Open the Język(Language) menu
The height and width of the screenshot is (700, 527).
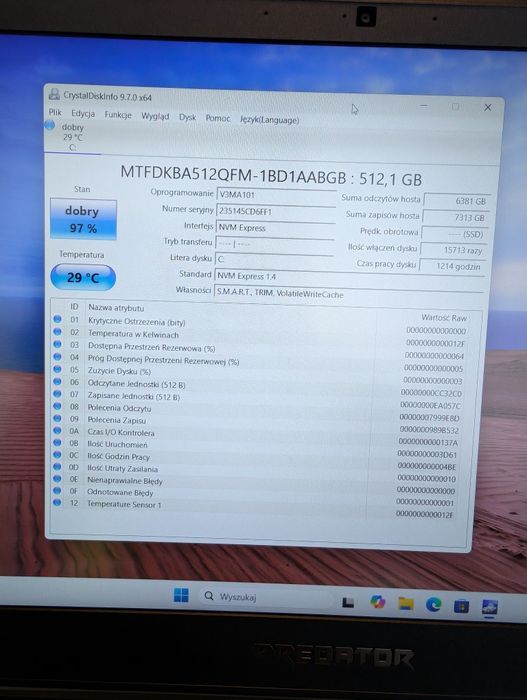pyautogui.click(x=269, y=120)
